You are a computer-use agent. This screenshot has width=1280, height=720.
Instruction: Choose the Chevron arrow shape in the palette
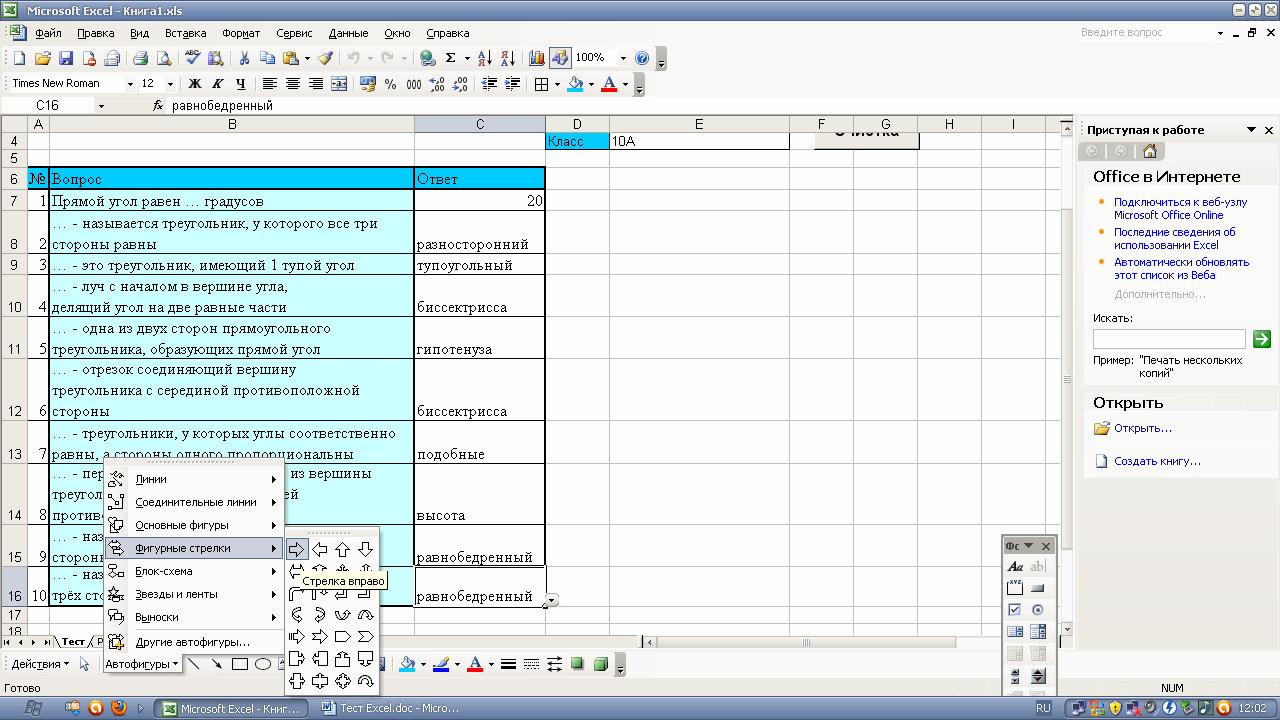366,637
